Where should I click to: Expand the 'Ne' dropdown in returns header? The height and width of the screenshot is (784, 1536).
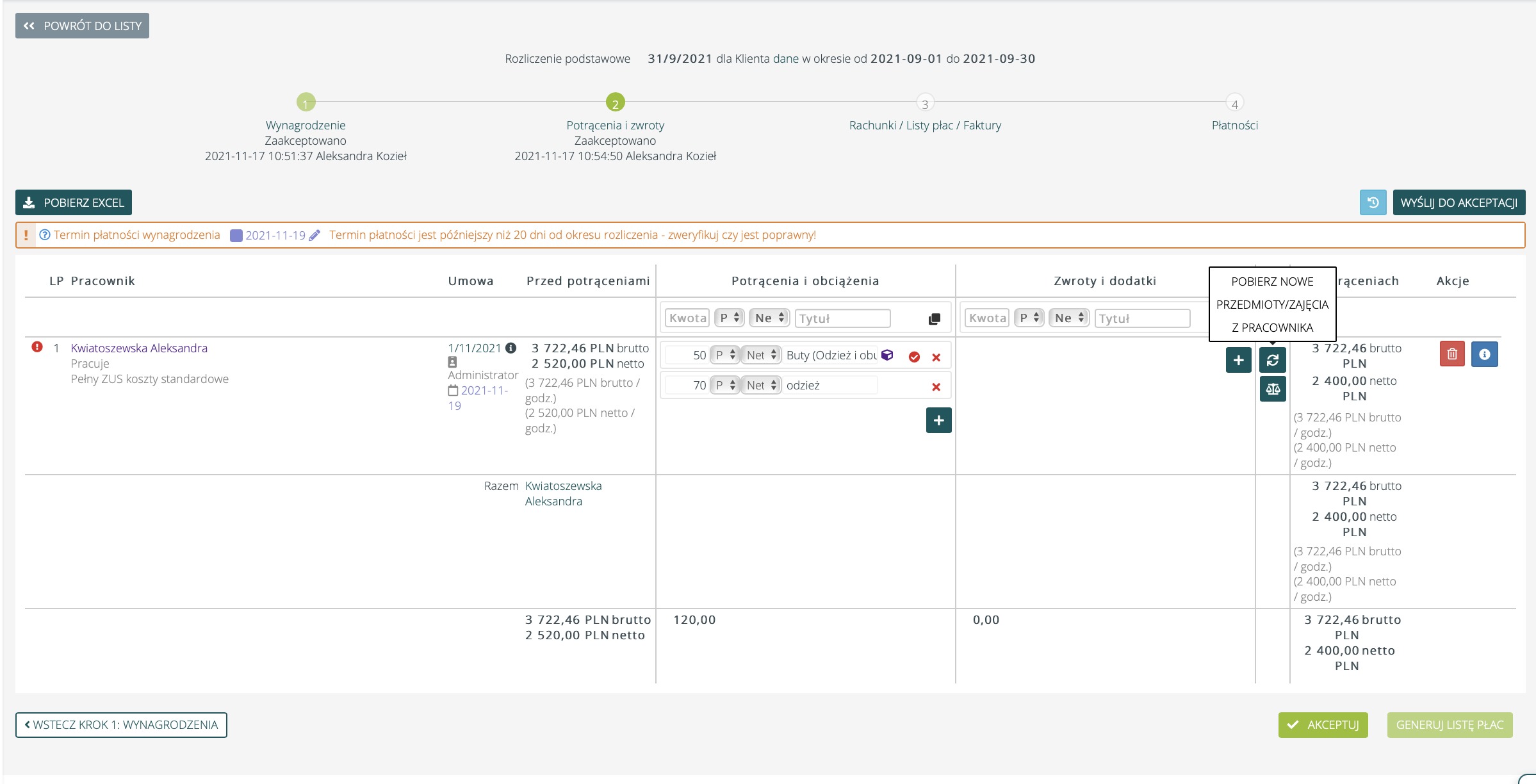tap(1068, 318)
